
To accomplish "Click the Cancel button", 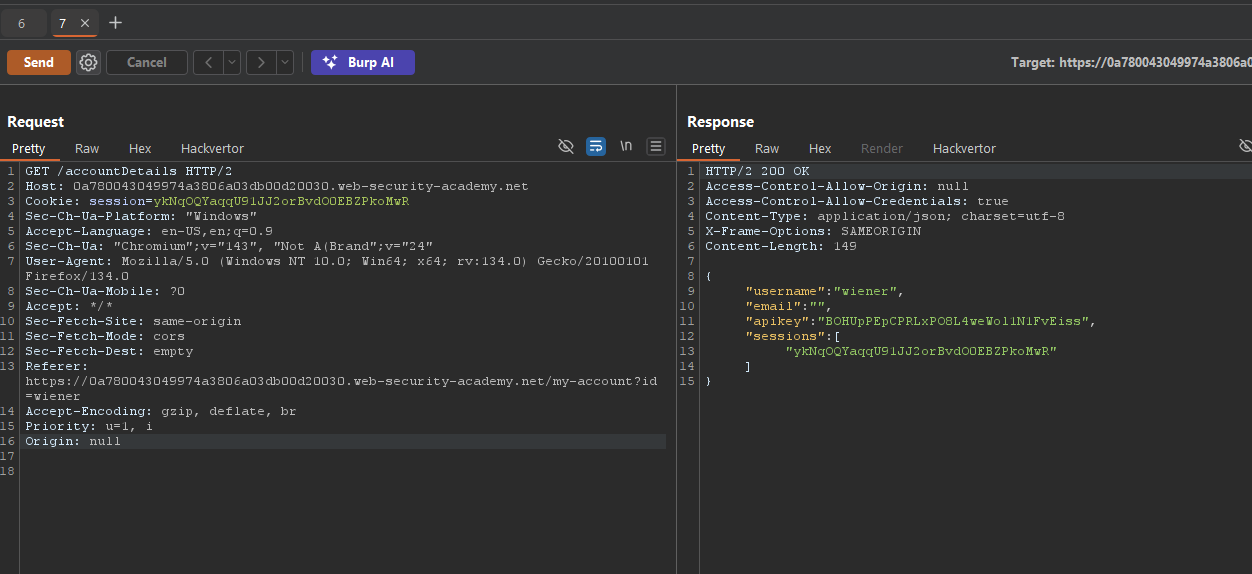I will [x=146, y=62].
